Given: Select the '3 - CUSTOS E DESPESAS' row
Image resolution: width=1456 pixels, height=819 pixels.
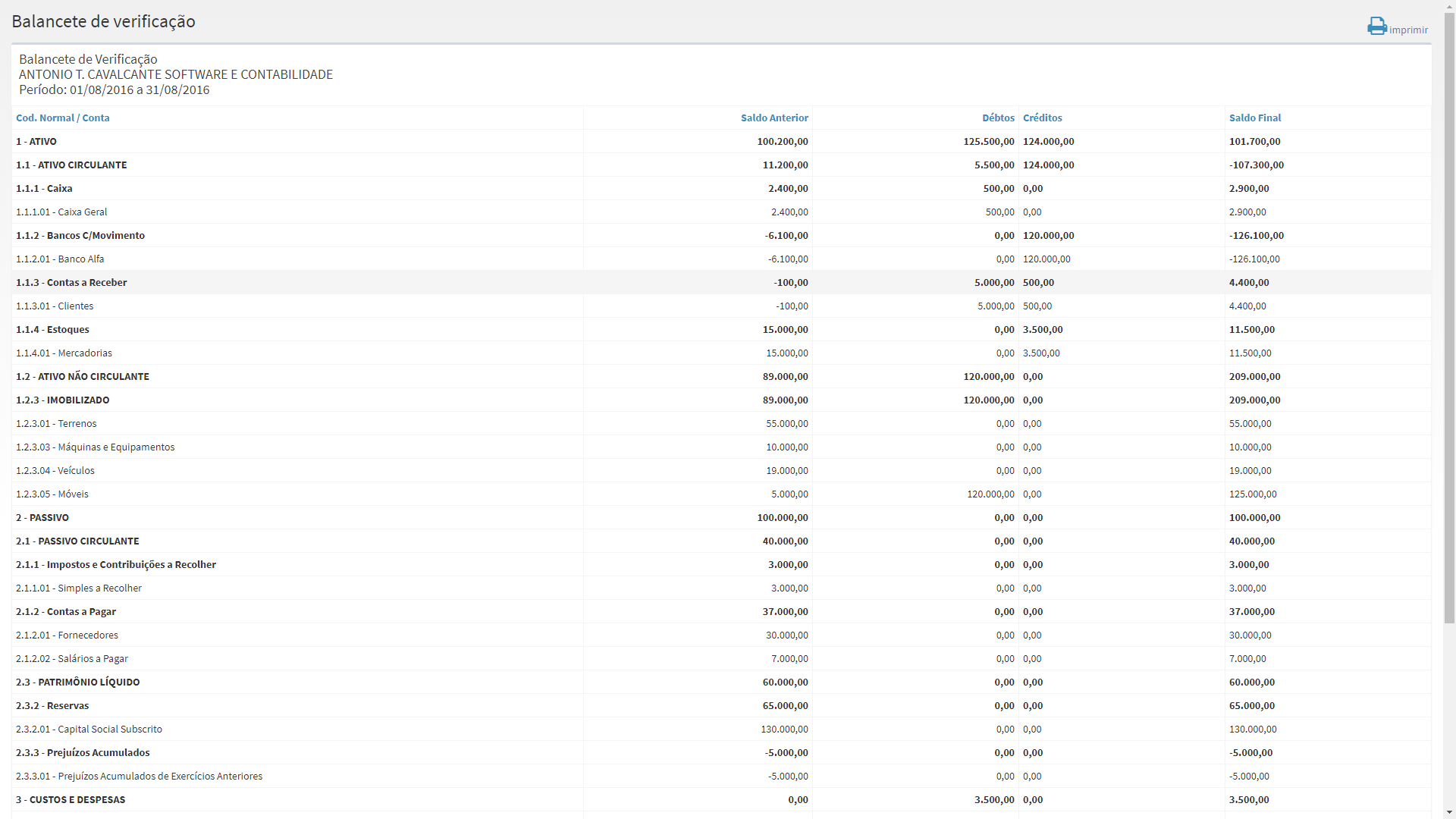Looking at the screenshot, I should click(x=721, y=799).
